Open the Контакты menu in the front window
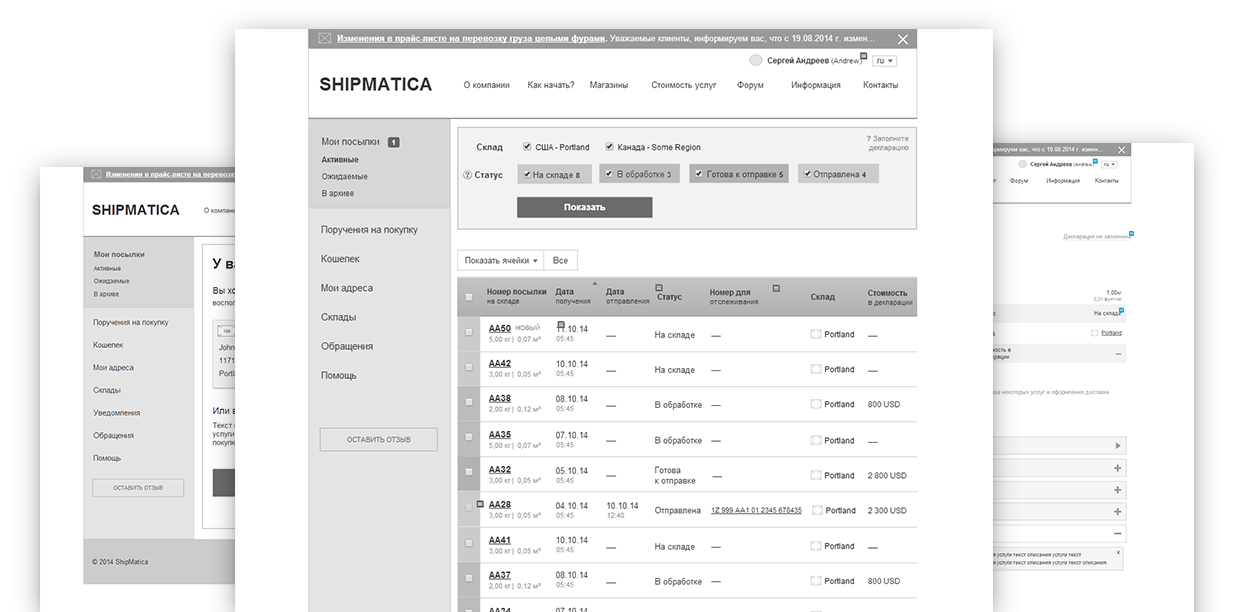 pos(881,85)
